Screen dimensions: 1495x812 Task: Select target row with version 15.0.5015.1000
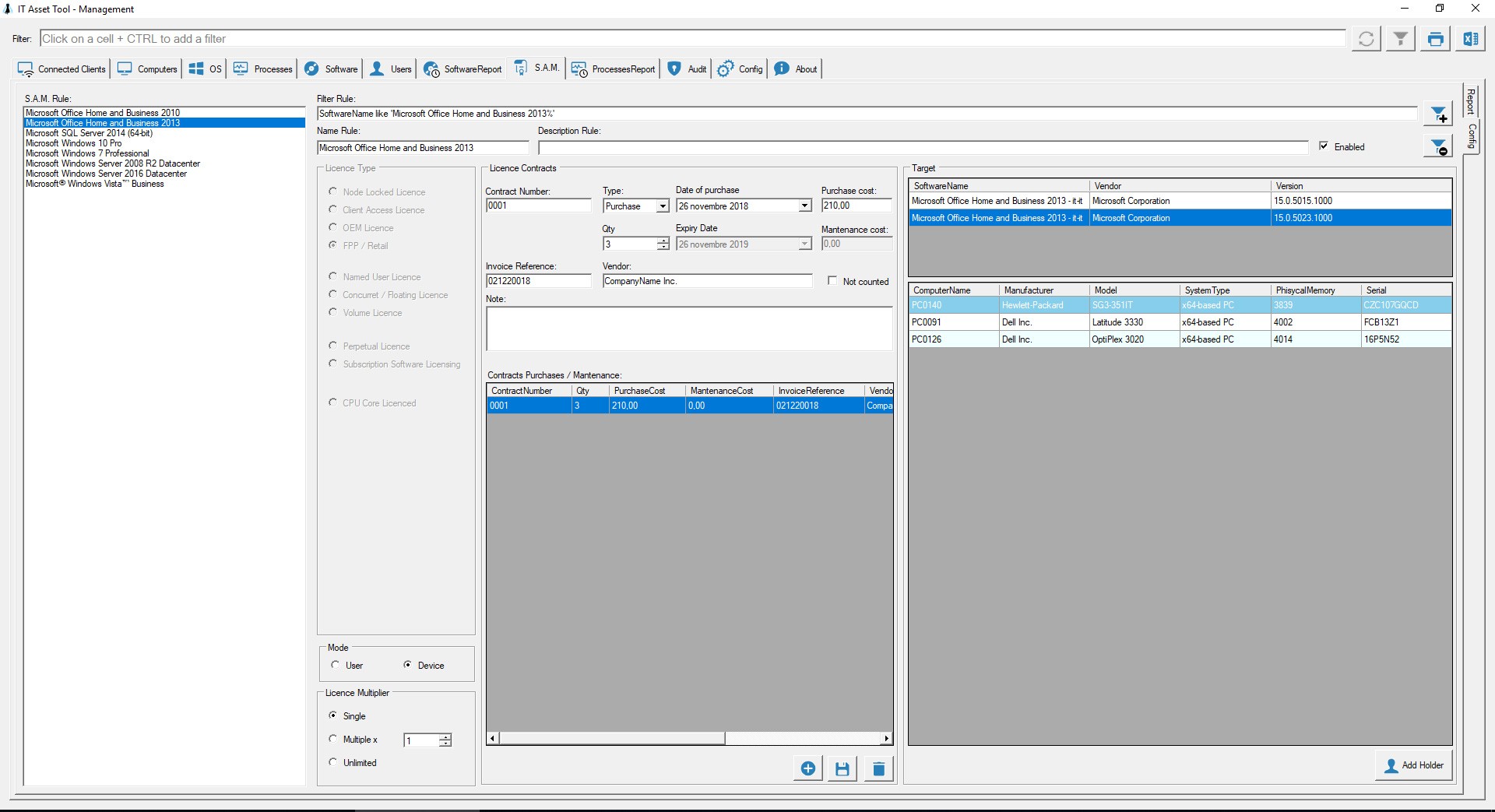[x=1180, y=201]
